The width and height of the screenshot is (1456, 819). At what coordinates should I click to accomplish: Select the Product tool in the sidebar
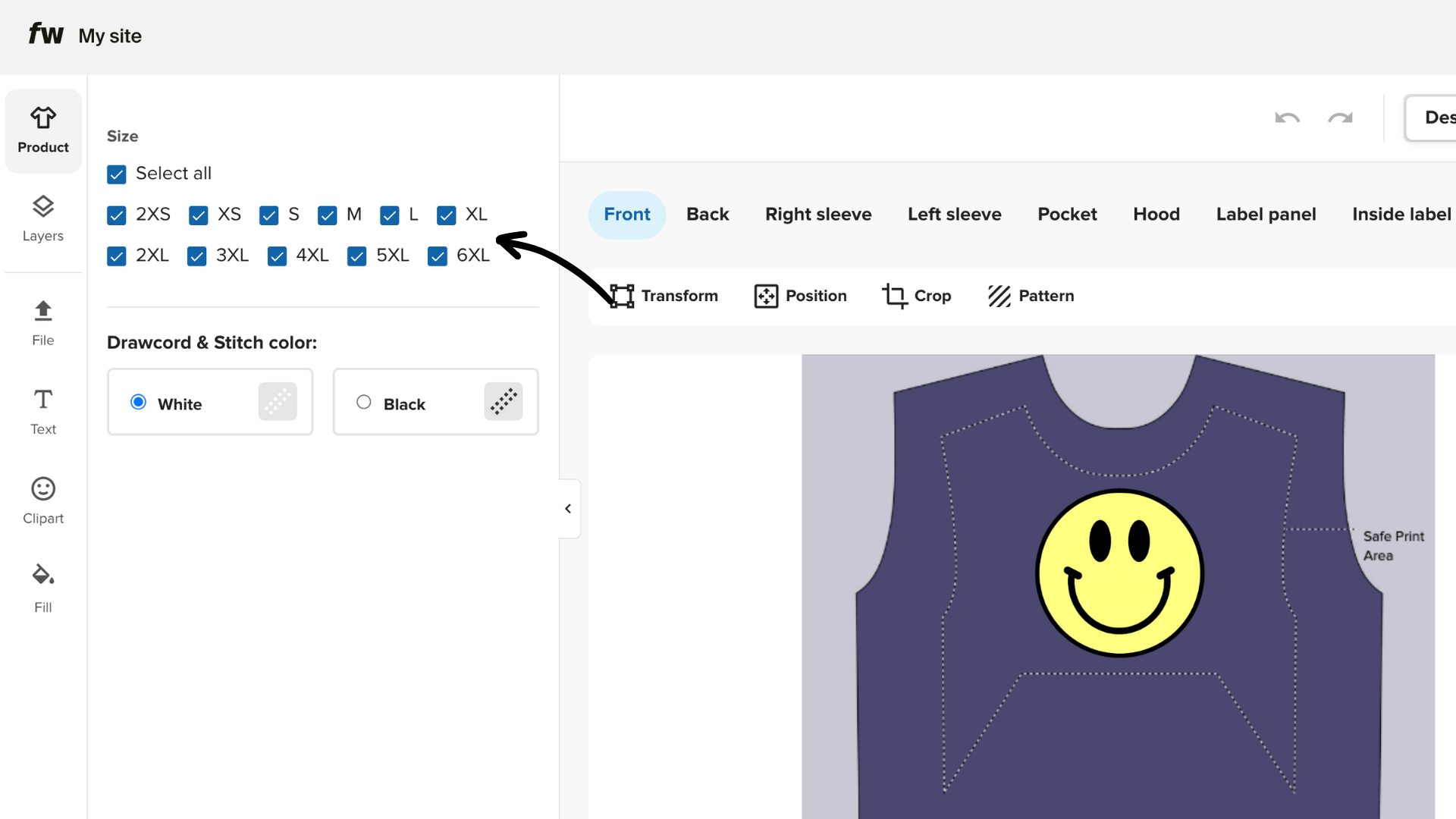tap(42, 130)
